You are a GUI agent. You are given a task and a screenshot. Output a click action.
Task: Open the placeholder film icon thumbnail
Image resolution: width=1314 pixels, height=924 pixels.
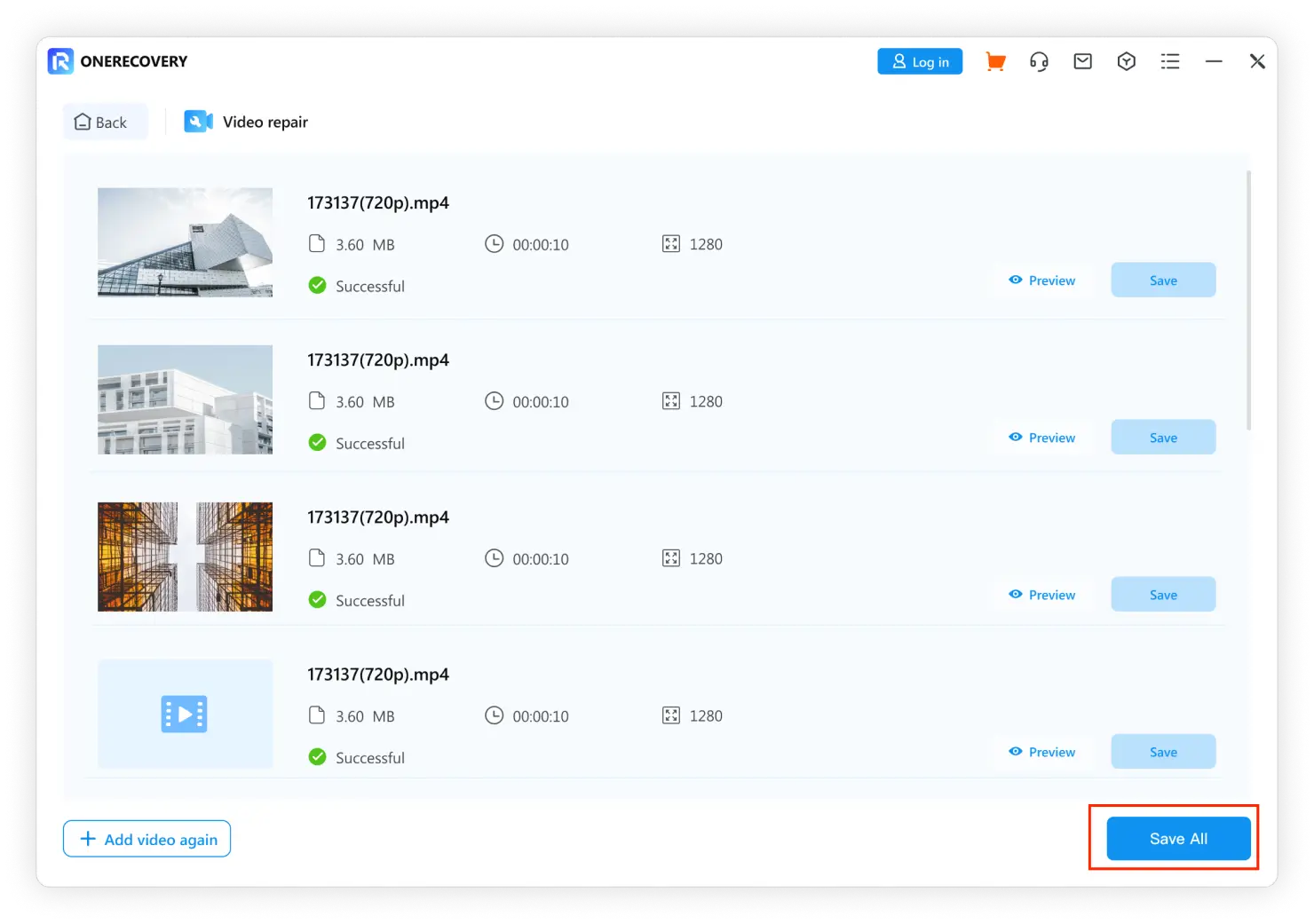tap(185, 714)
